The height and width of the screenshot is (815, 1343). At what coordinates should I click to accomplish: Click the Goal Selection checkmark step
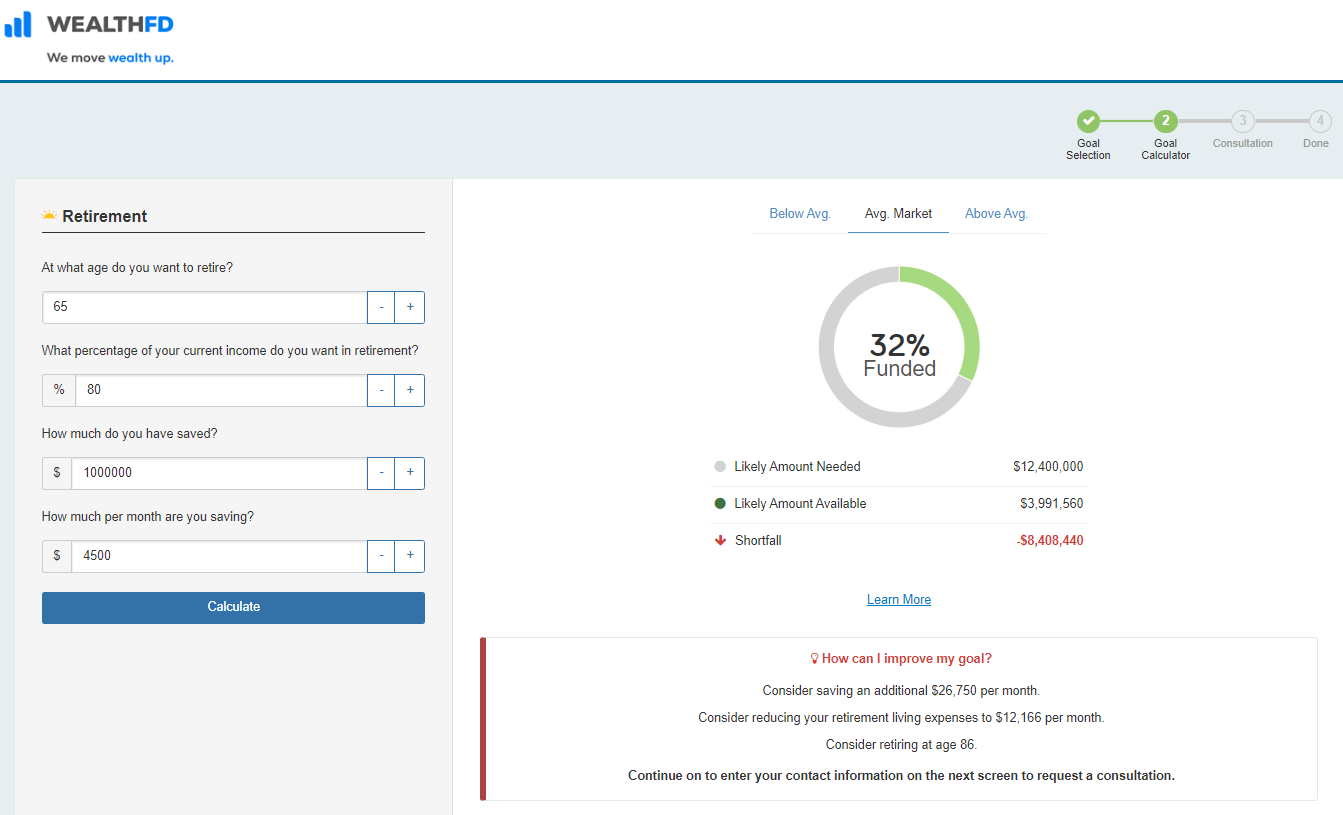(1088, 121)
